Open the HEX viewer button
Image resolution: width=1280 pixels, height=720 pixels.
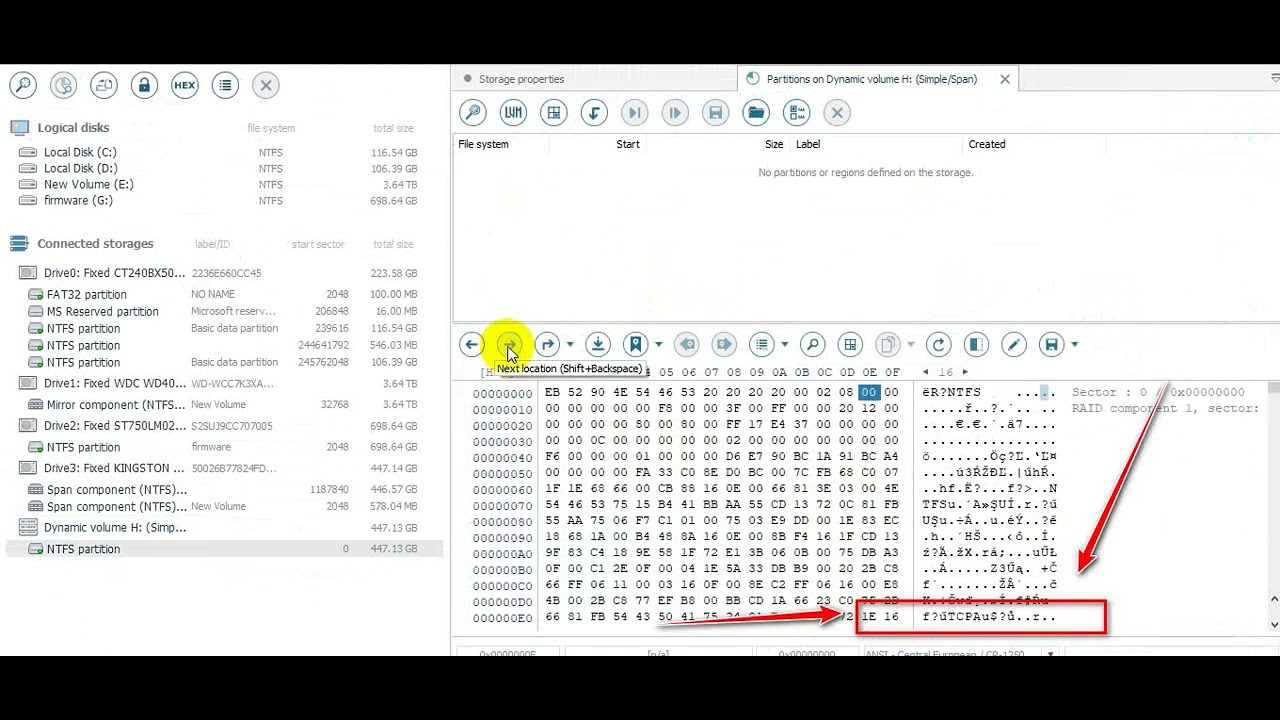click(185, 86)
